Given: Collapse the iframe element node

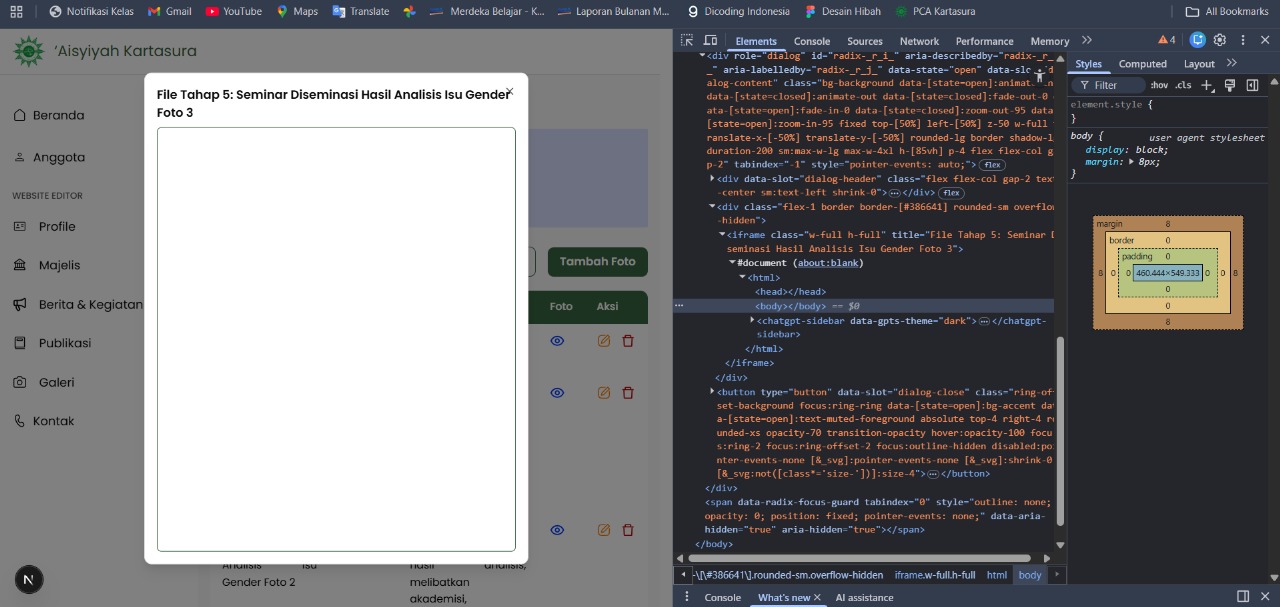Looking at the screenshot, I should [x=722, y=235].
